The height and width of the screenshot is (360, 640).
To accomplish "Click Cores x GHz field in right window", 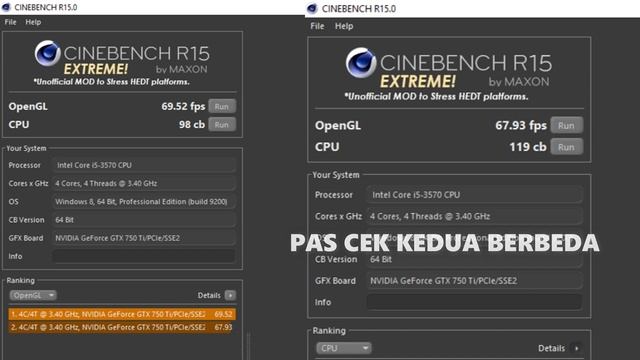I will (474, 216).
